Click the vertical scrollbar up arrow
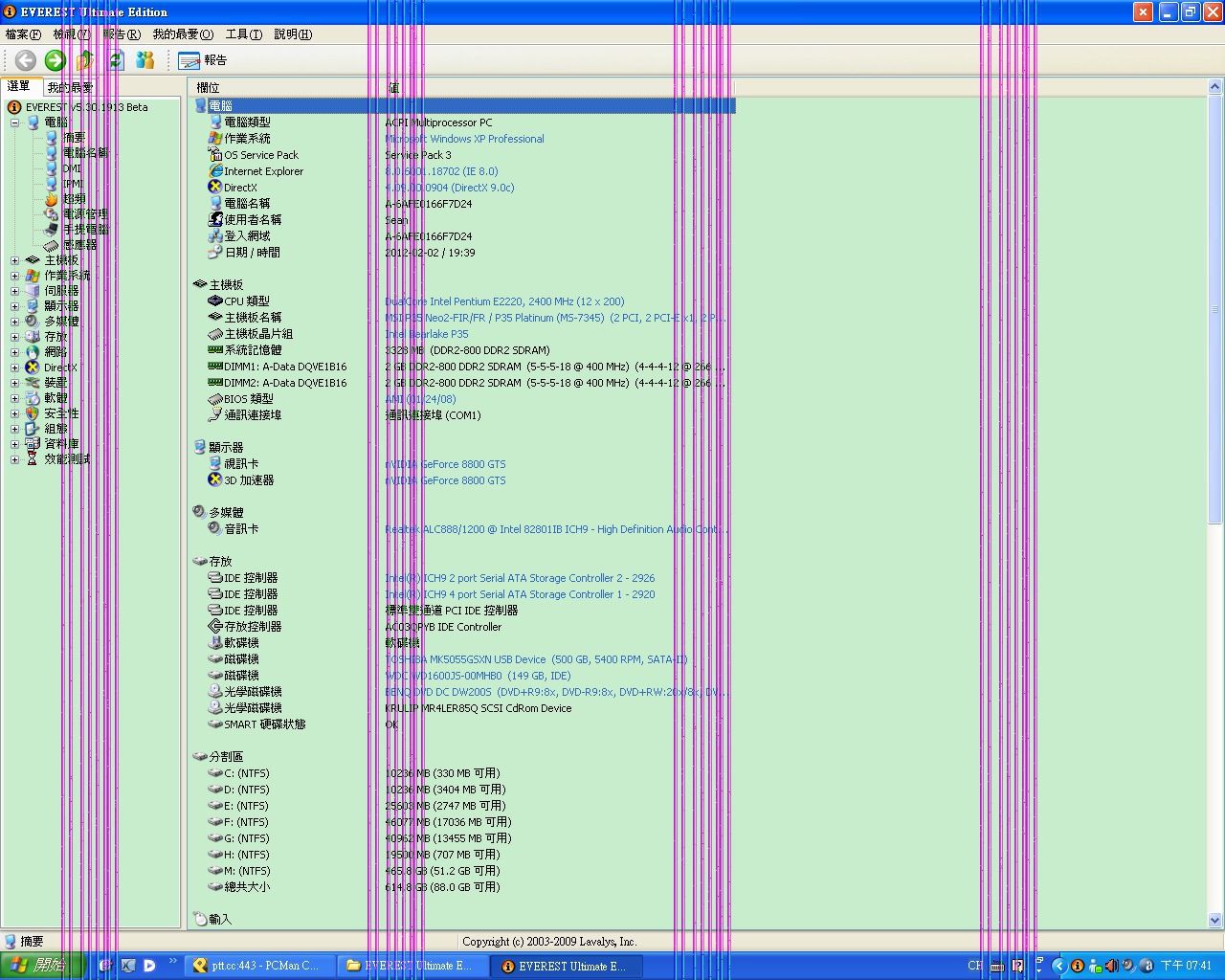Viewport: 1225px width, 980px height. tap(1215, 87)
